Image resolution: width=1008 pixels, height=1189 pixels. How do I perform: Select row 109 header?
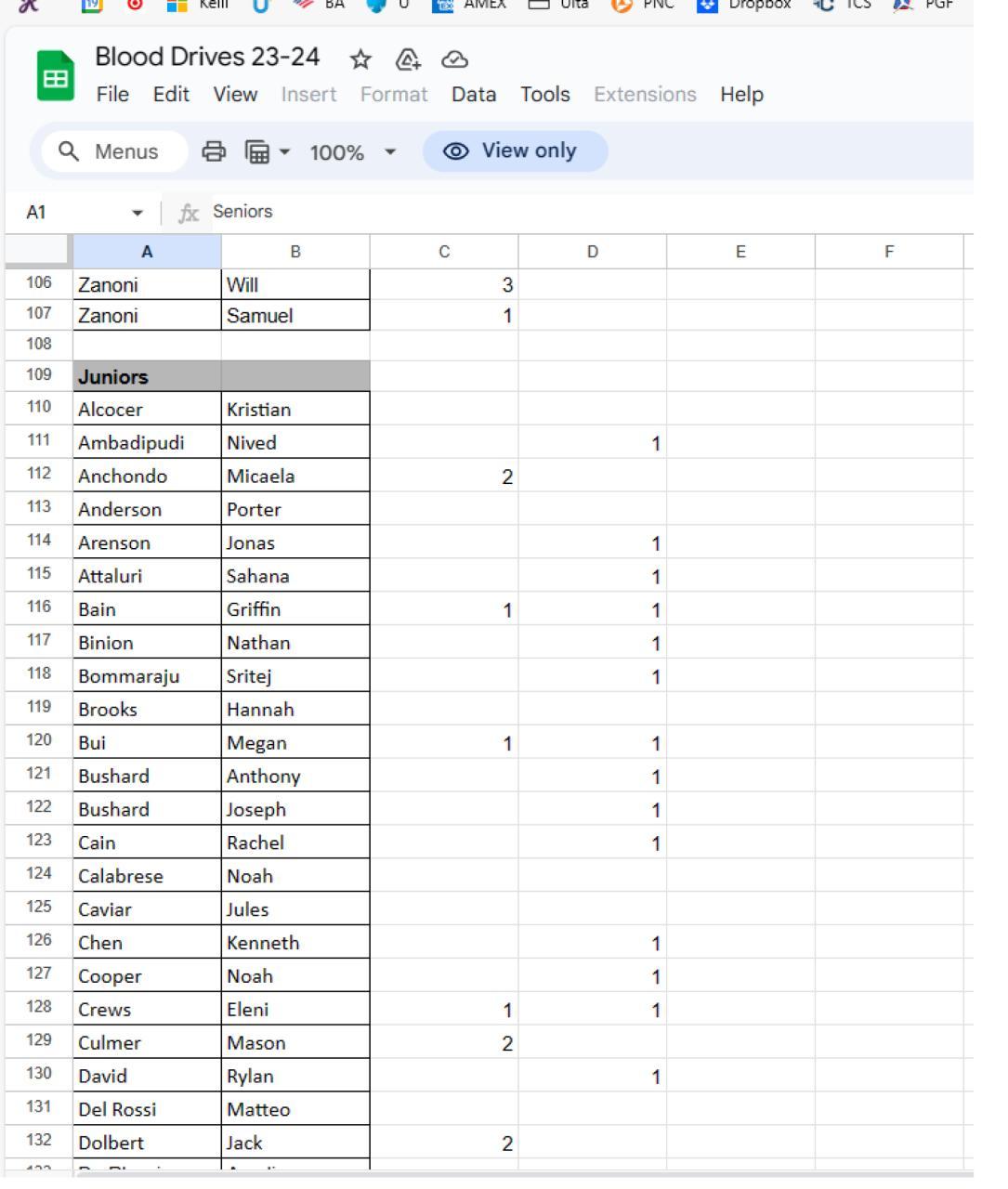pyautogui.click(x=38, y=376)
